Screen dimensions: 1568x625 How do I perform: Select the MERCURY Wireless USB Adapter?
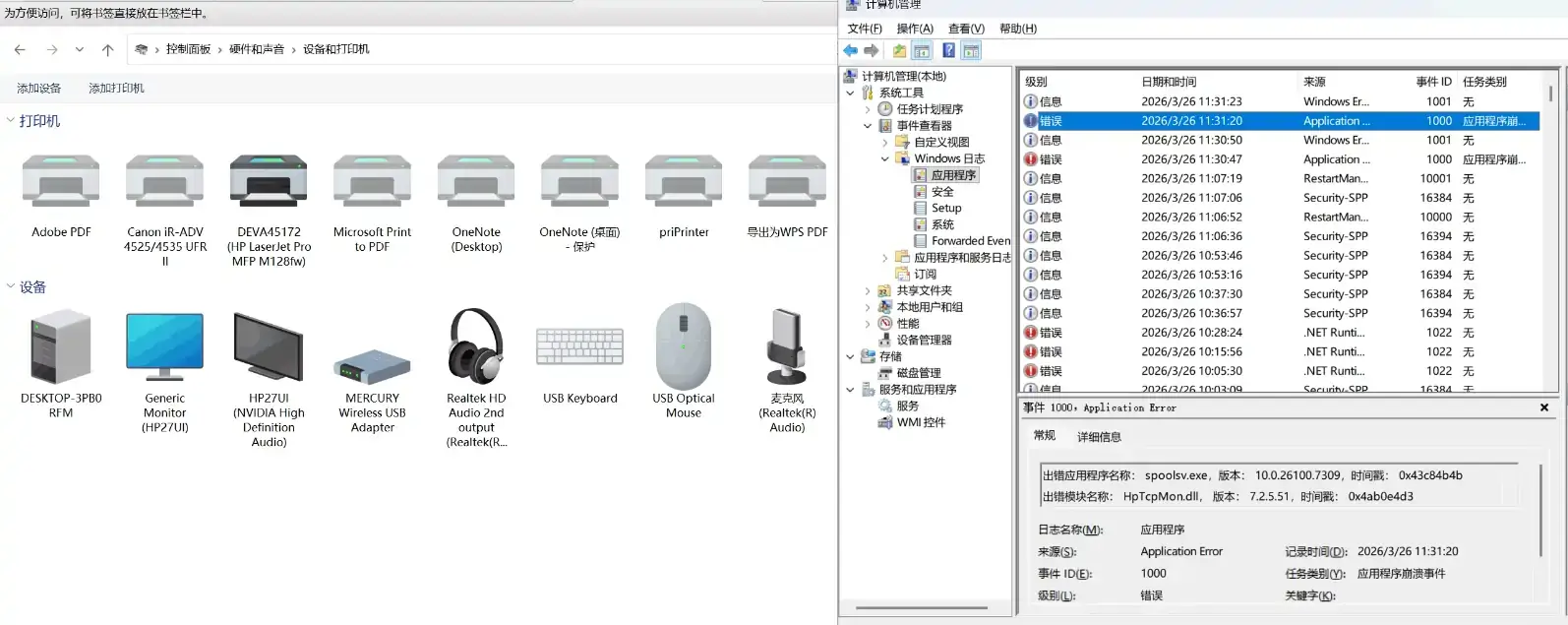pyautogui.click(x=372, y=366)
